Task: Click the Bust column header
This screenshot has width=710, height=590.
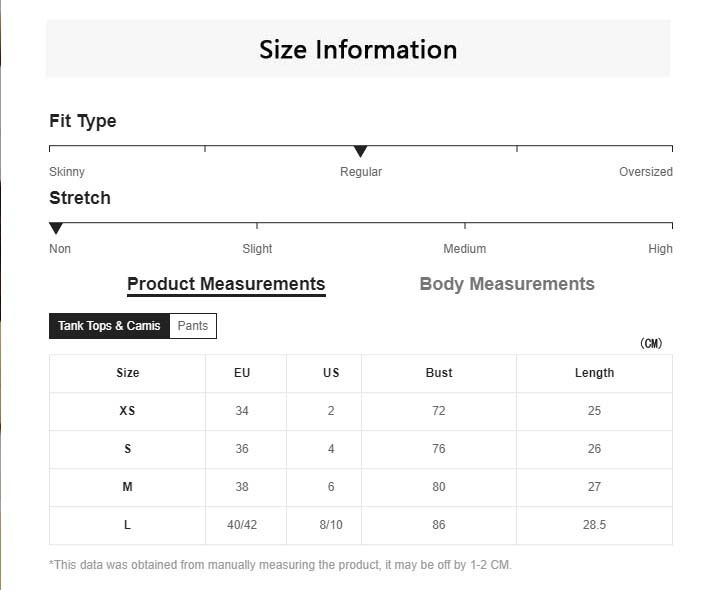Action: [439, 373]
